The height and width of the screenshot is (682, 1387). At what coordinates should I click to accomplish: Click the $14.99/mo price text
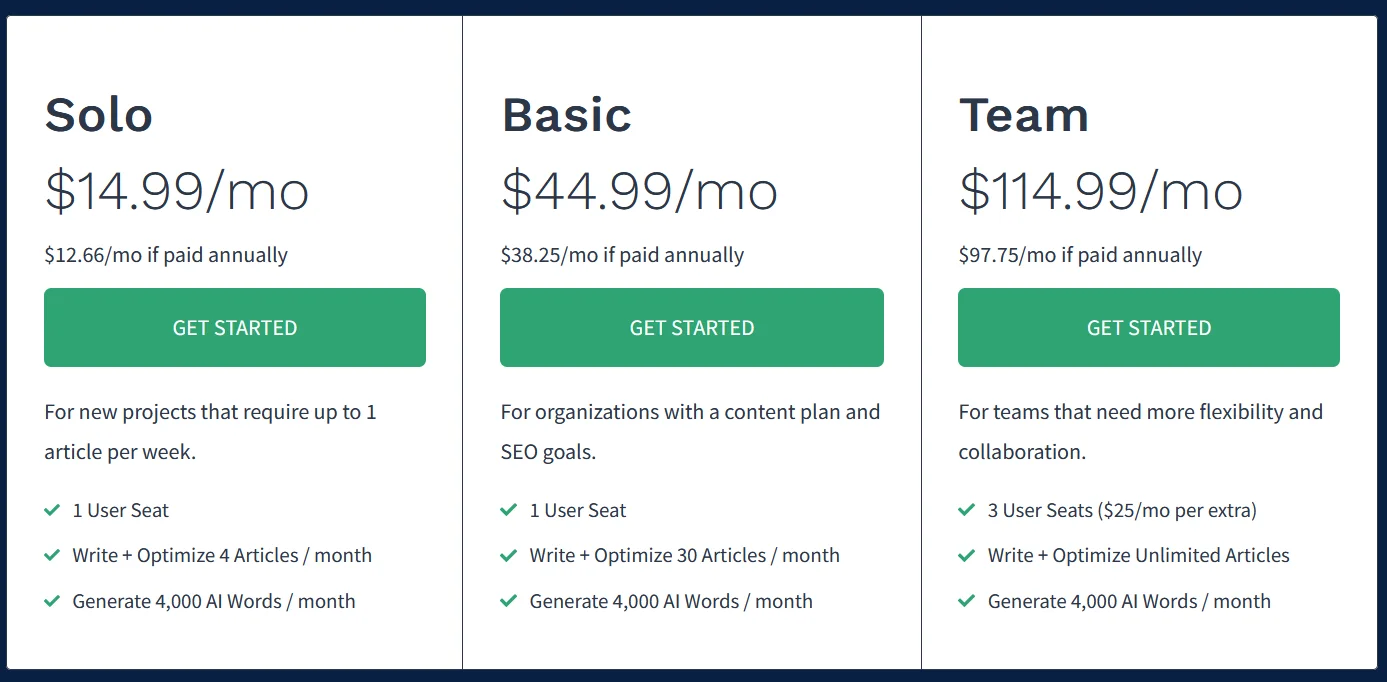coord(177,190)
